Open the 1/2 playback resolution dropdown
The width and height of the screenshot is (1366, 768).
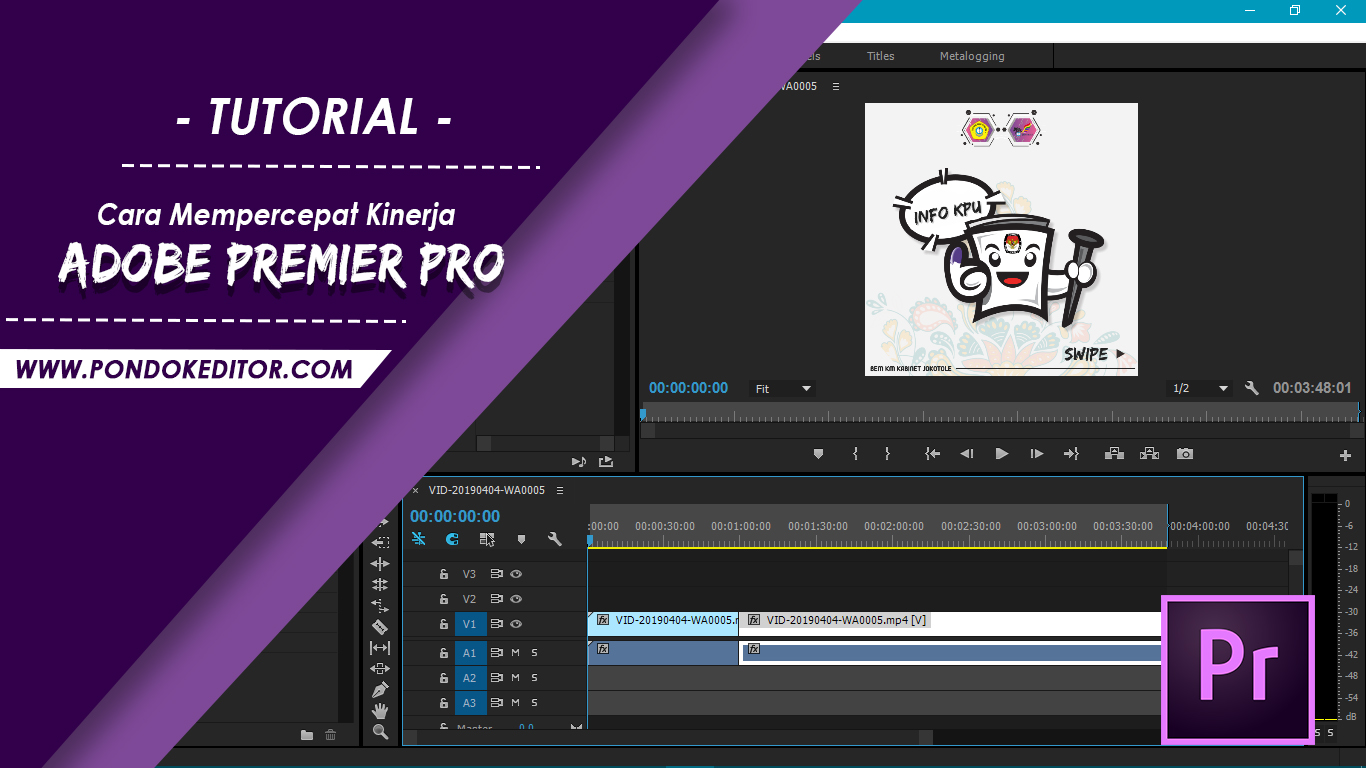pyautogui.click(x=1201, y=388)
